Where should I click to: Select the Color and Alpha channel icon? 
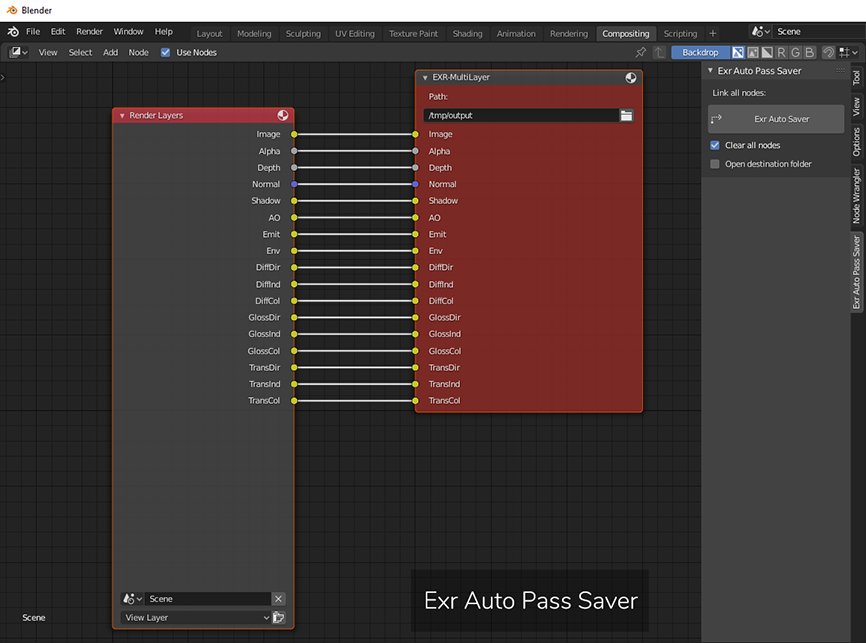coord(738,52)
